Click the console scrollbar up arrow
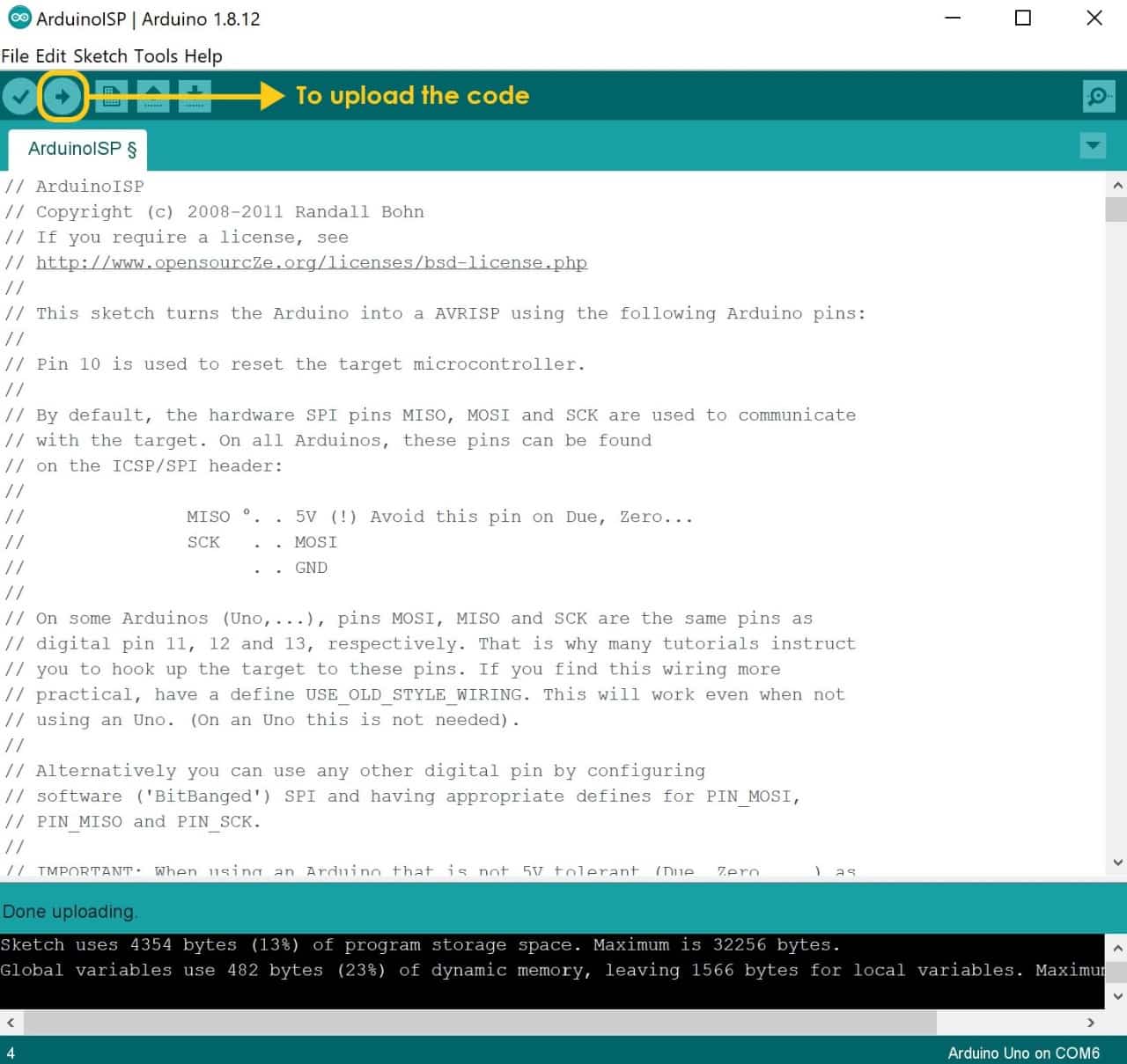The image size is (1127, 1064). [1116, 949]
